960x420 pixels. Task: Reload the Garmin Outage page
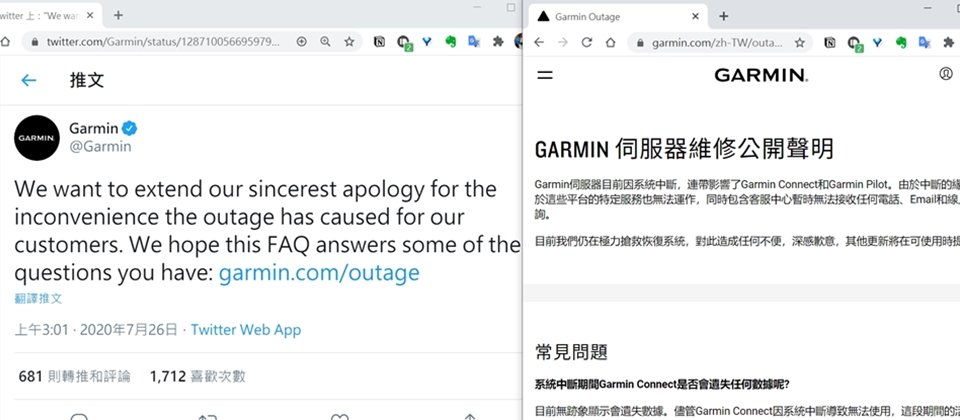pos(587,42)
